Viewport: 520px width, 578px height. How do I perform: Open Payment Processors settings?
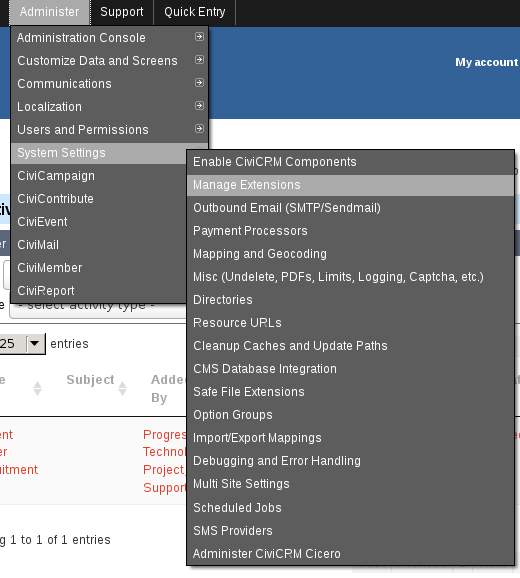(350, 231)
